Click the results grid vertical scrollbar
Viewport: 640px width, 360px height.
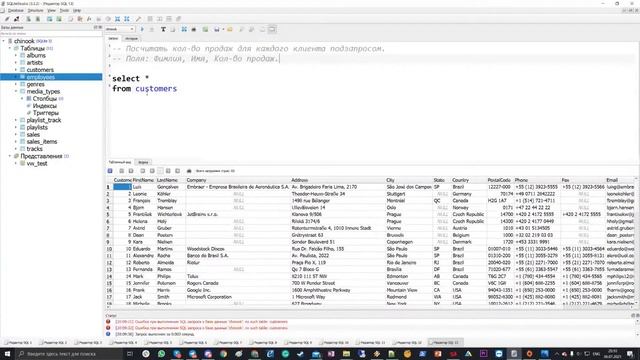coord(636,241)
